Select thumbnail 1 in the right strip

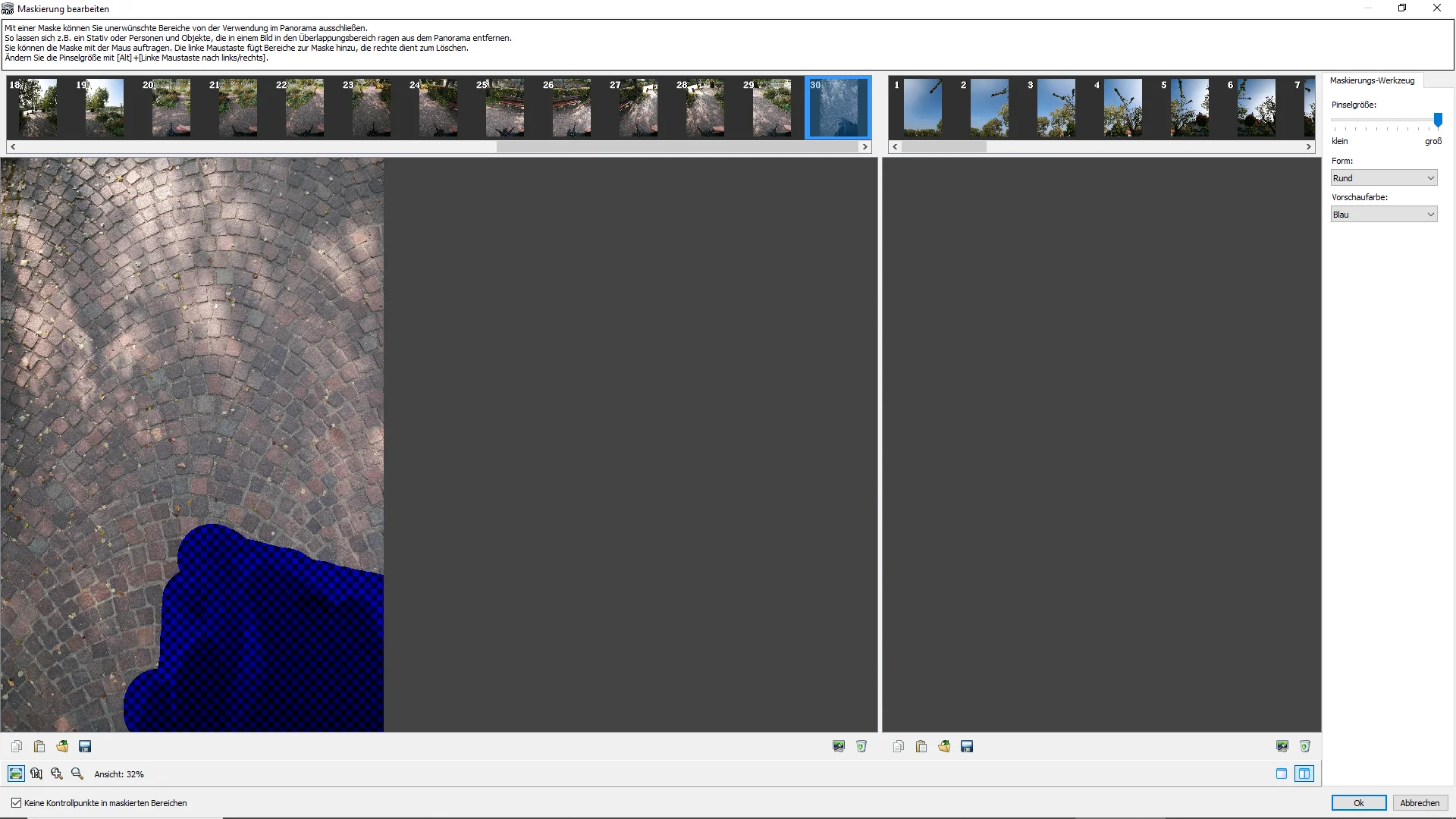(x=923, y=108)
